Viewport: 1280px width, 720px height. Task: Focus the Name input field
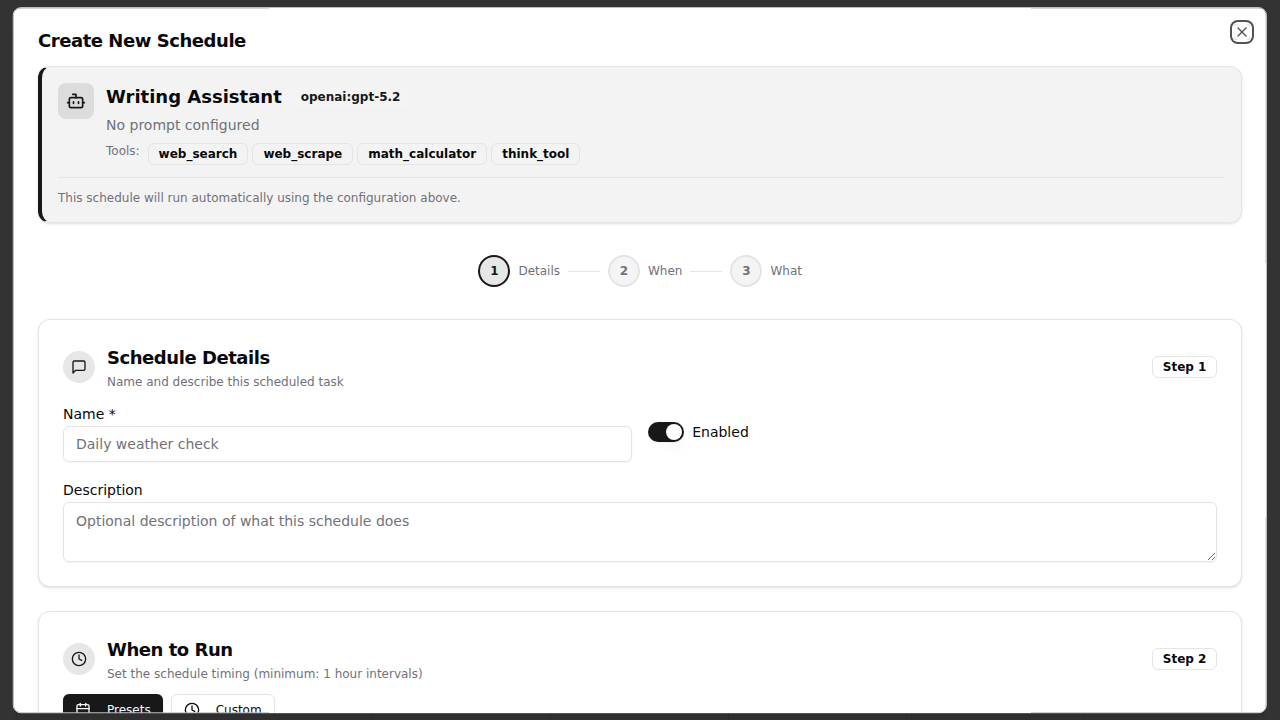click(347, 444)
